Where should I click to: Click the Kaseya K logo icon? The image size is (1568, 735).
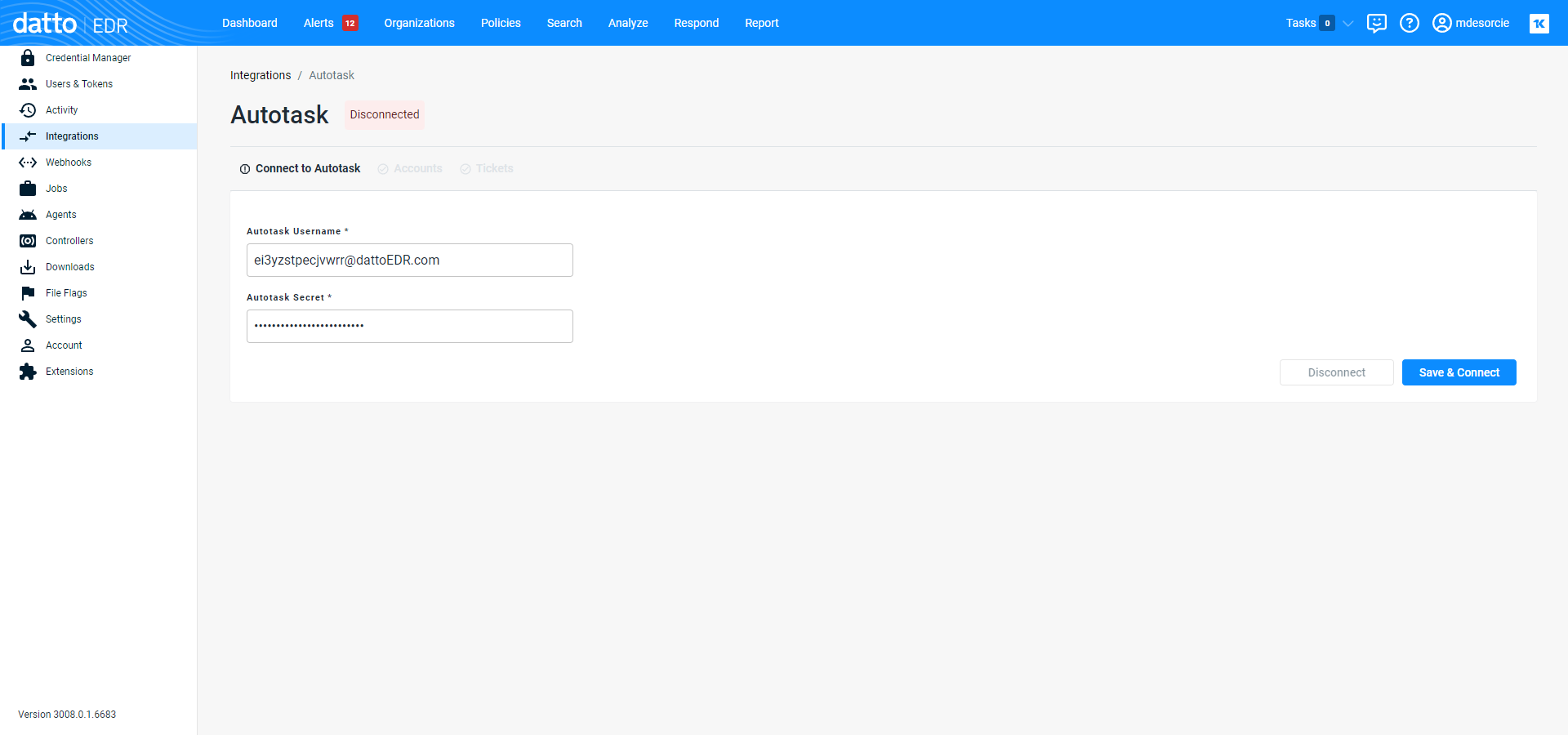tap(1539, 24)
